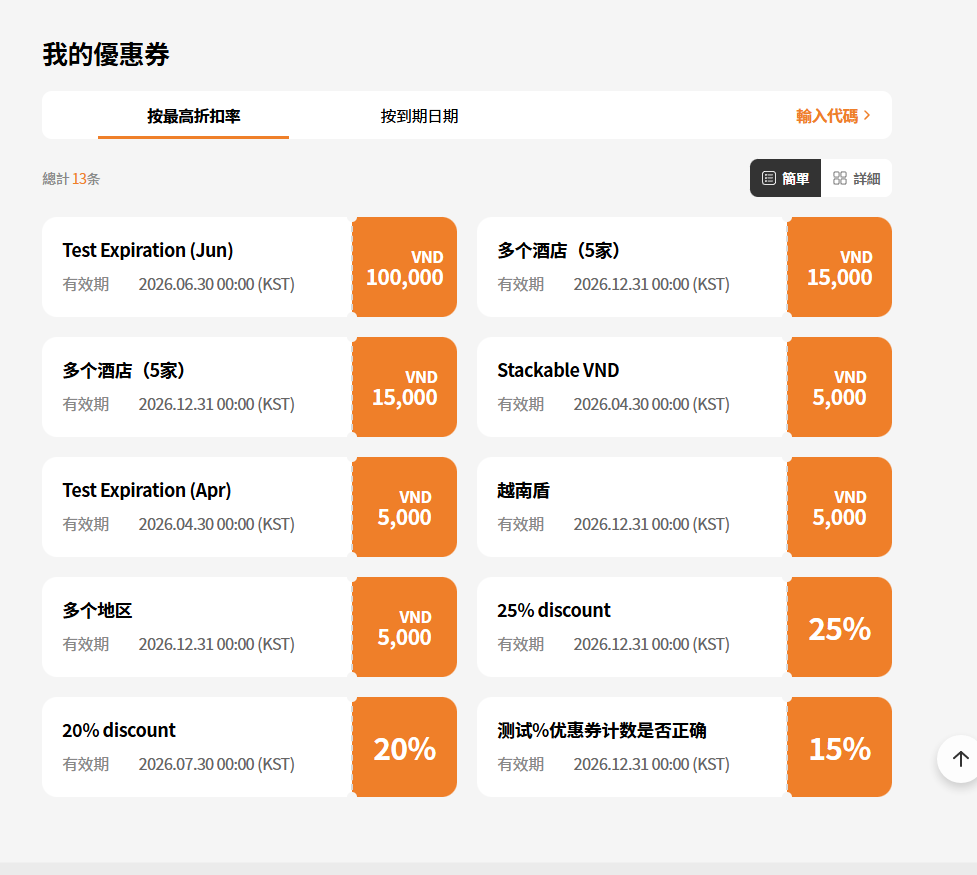The width and height of the screenshot is (977, 875).
Task: Click the scroll-to-top arrow button
Action: click(x=959, y=759)
